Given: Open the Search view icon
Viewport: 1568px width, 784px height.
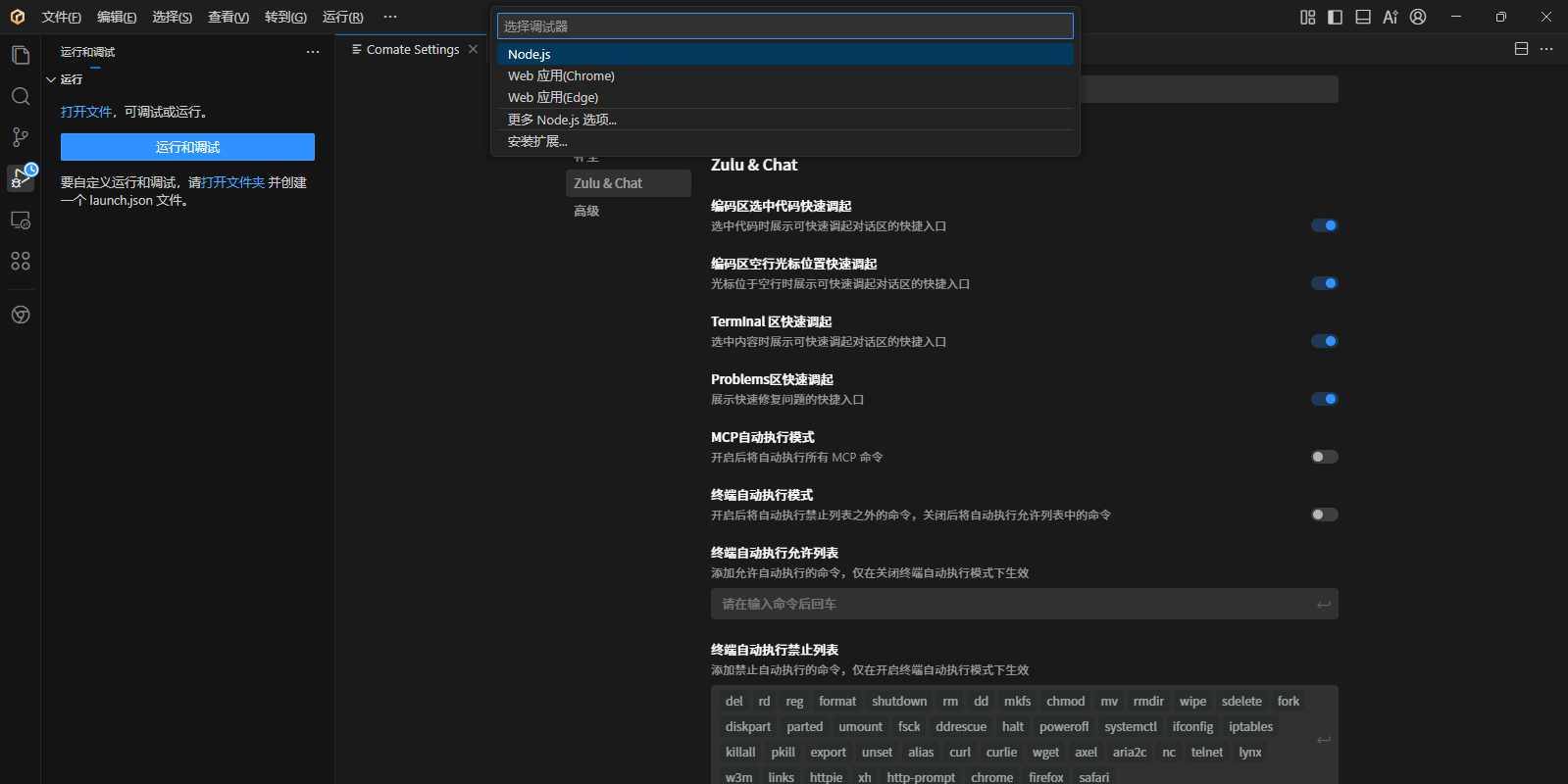Looking at the screenshot, I should coord(21,96).
